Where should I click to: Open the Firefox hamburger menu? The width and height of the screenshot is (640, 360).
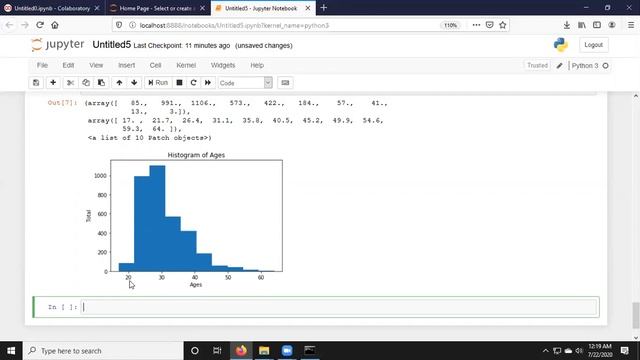(631, 25)
